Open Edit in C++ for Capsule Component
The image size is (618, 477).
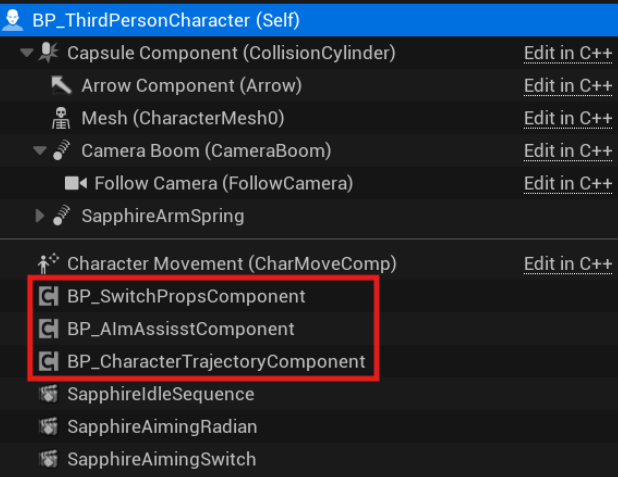(568, 53)
